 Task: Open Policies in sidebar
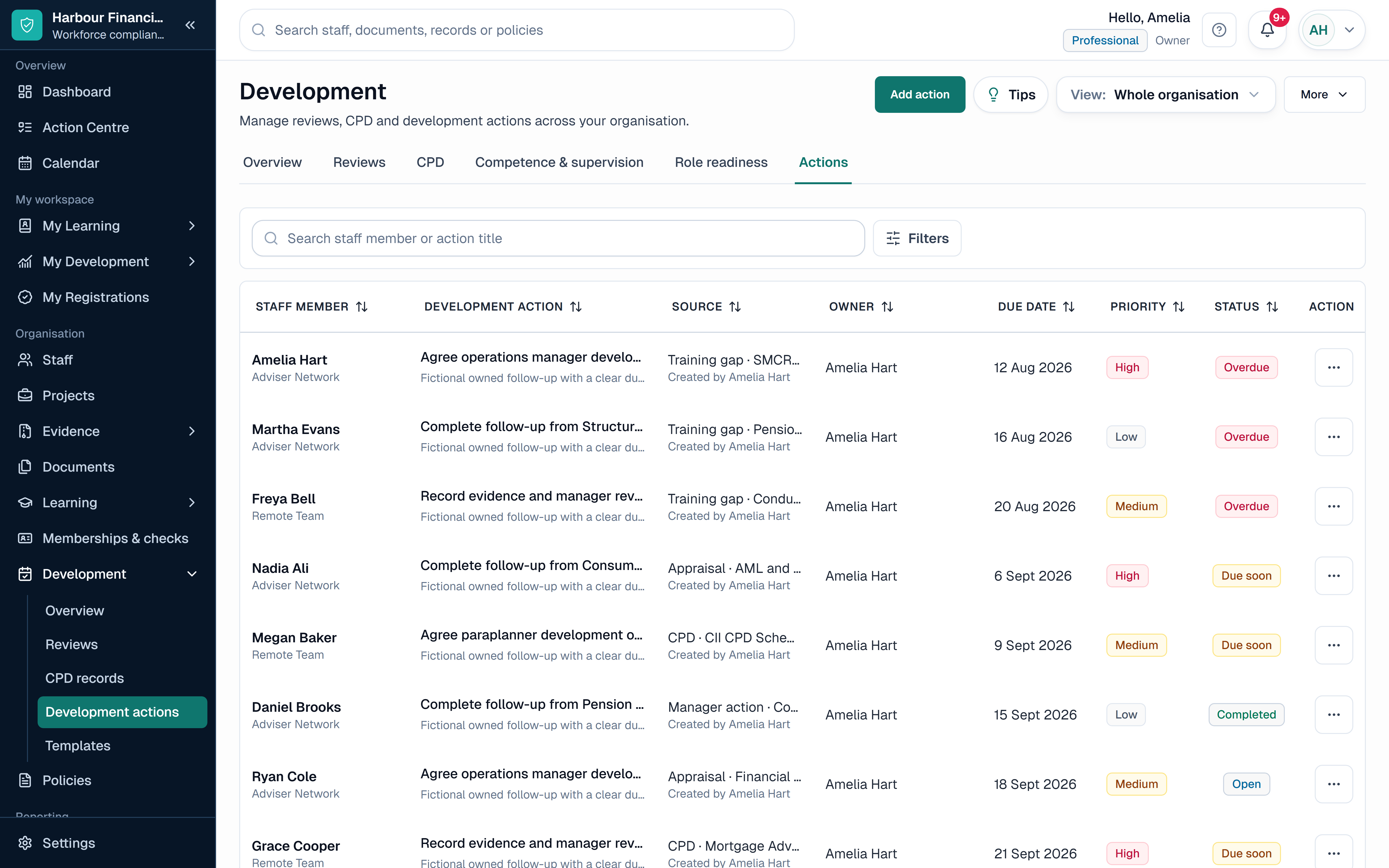click(x=108, y=780)
